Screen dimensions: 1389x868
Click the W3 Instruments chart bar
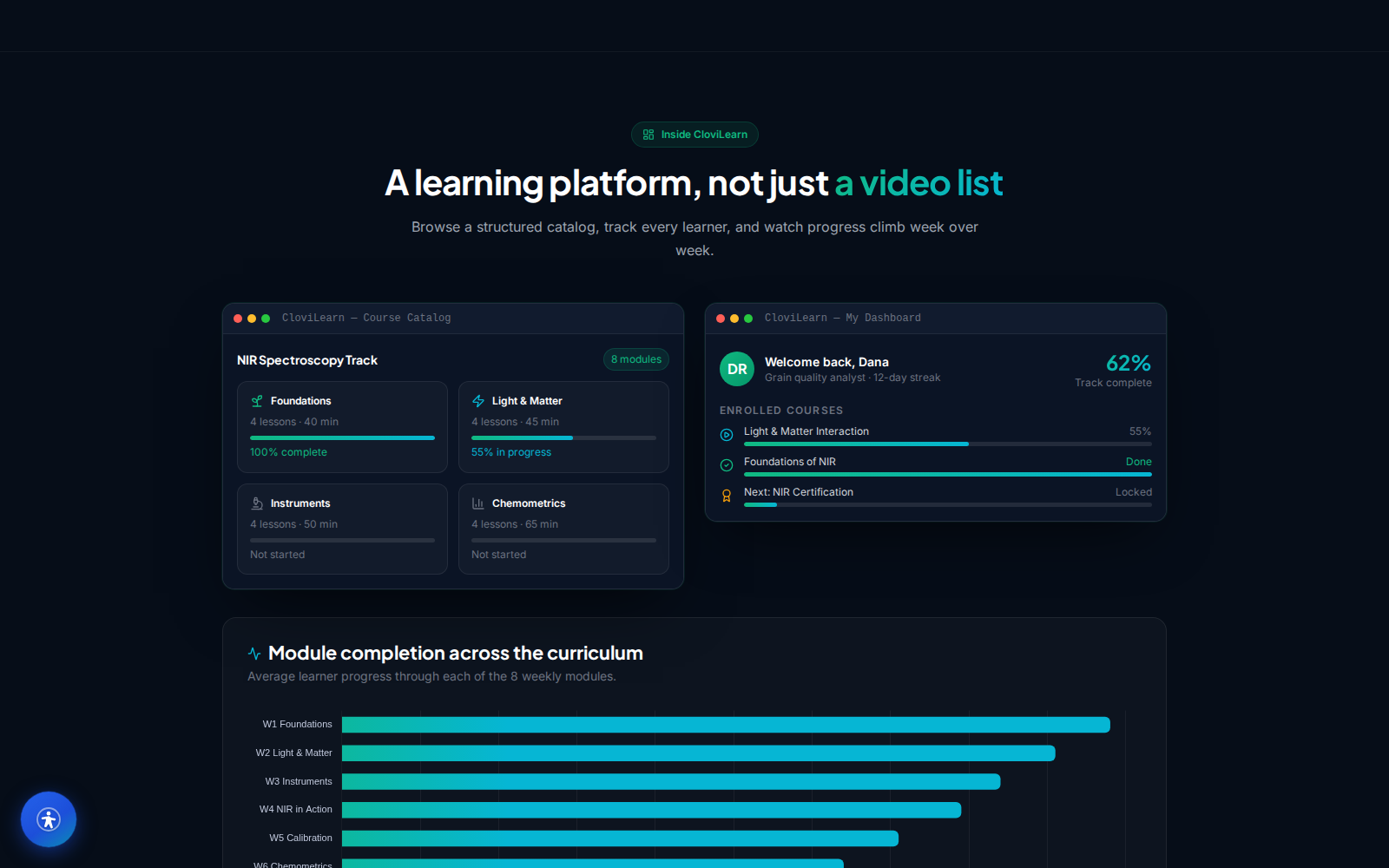coord(671,782)
